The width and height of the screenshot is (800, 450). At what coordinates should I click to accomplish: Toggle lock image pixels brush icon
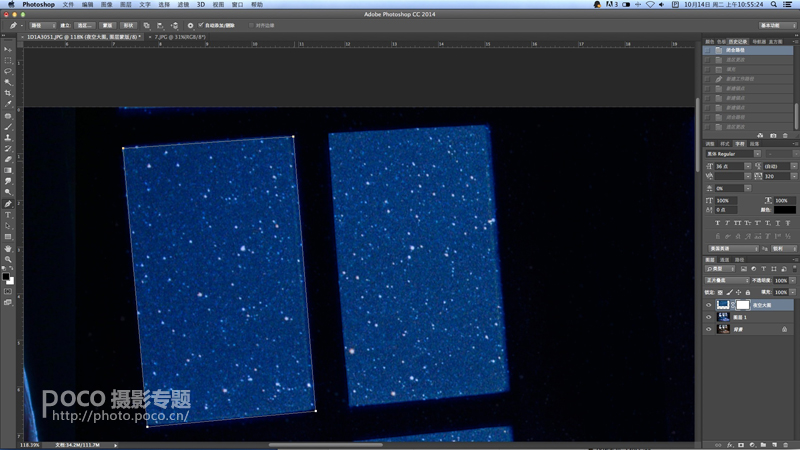[x=729, y=292]
